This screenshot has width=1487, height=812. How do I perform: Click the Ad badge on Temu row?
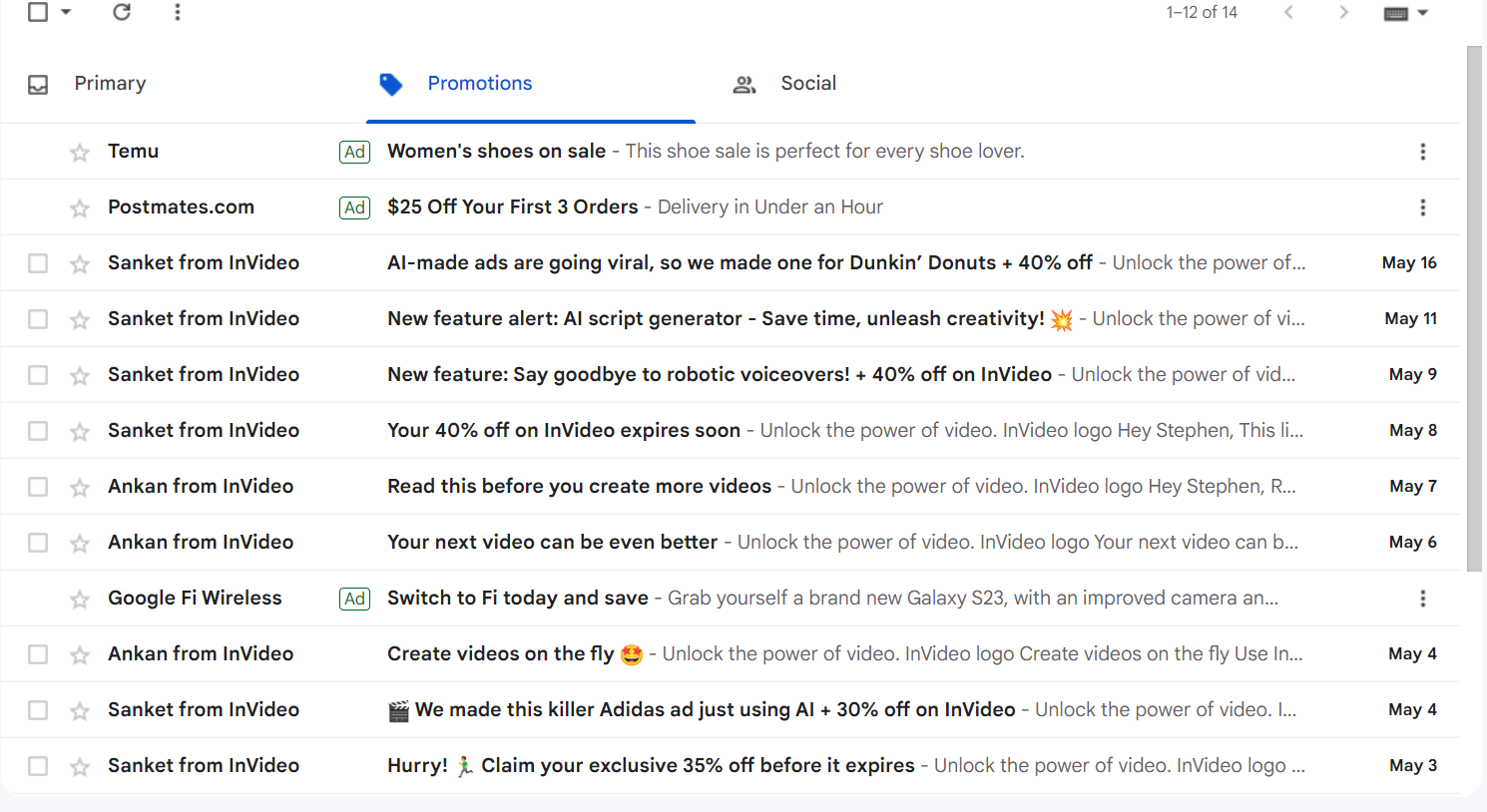pos(355,152)
